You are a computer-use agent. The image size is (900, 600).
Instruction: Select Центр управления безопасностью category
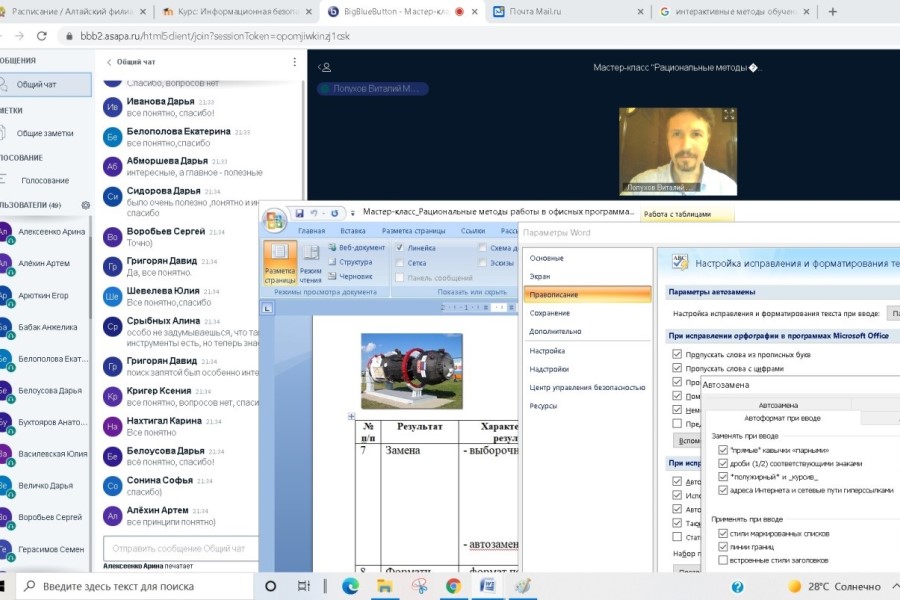click(x=588, y=388)
